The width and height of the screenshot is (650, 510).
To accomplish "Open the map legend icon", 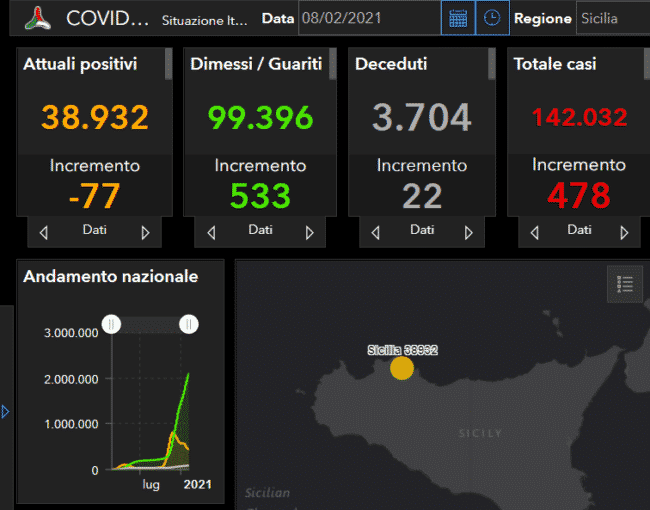I will pyautogui.click(x=625, y=284).
